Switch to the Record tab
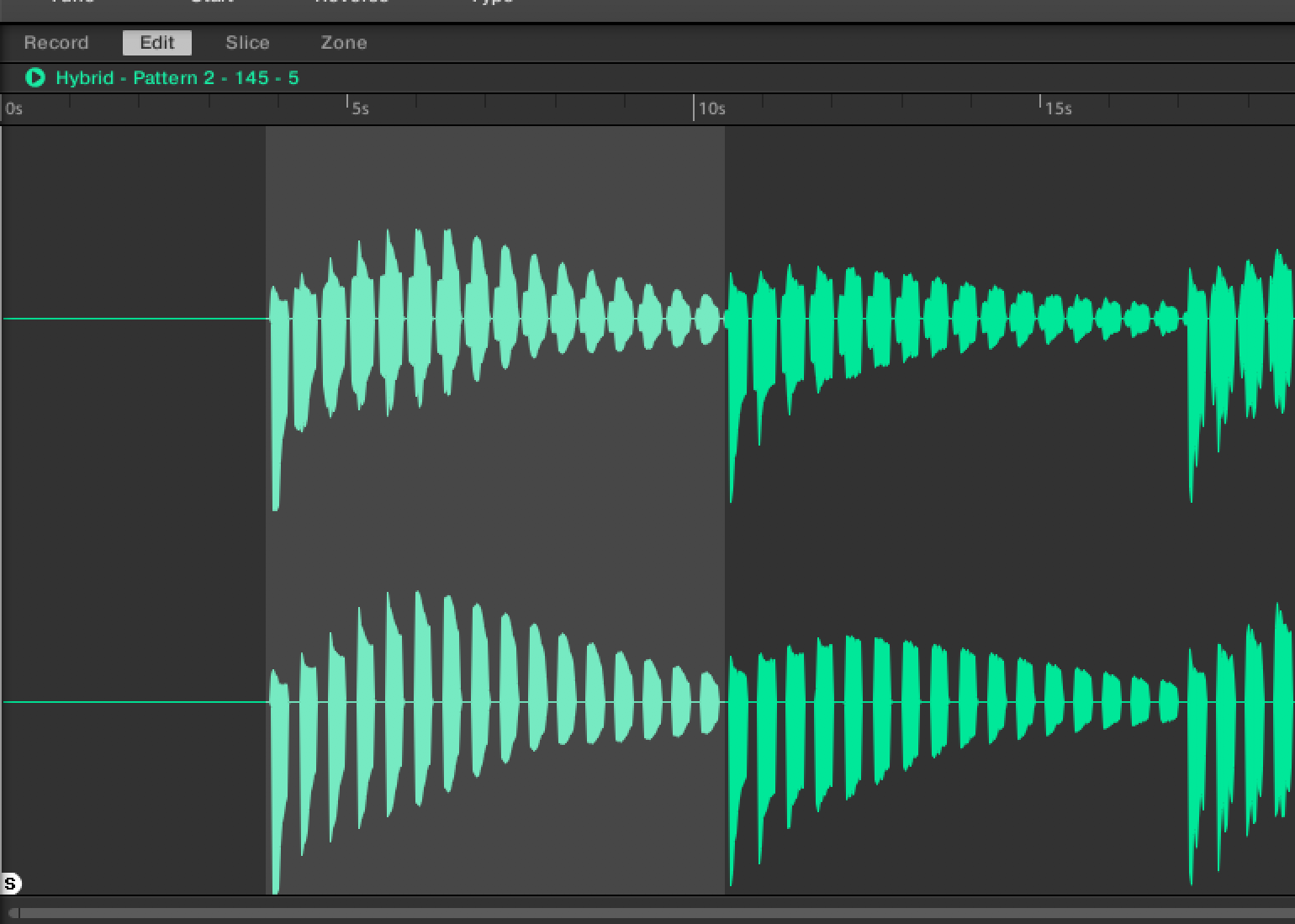The height and width of the screenshot is (924, 1295). pos(55,43)
